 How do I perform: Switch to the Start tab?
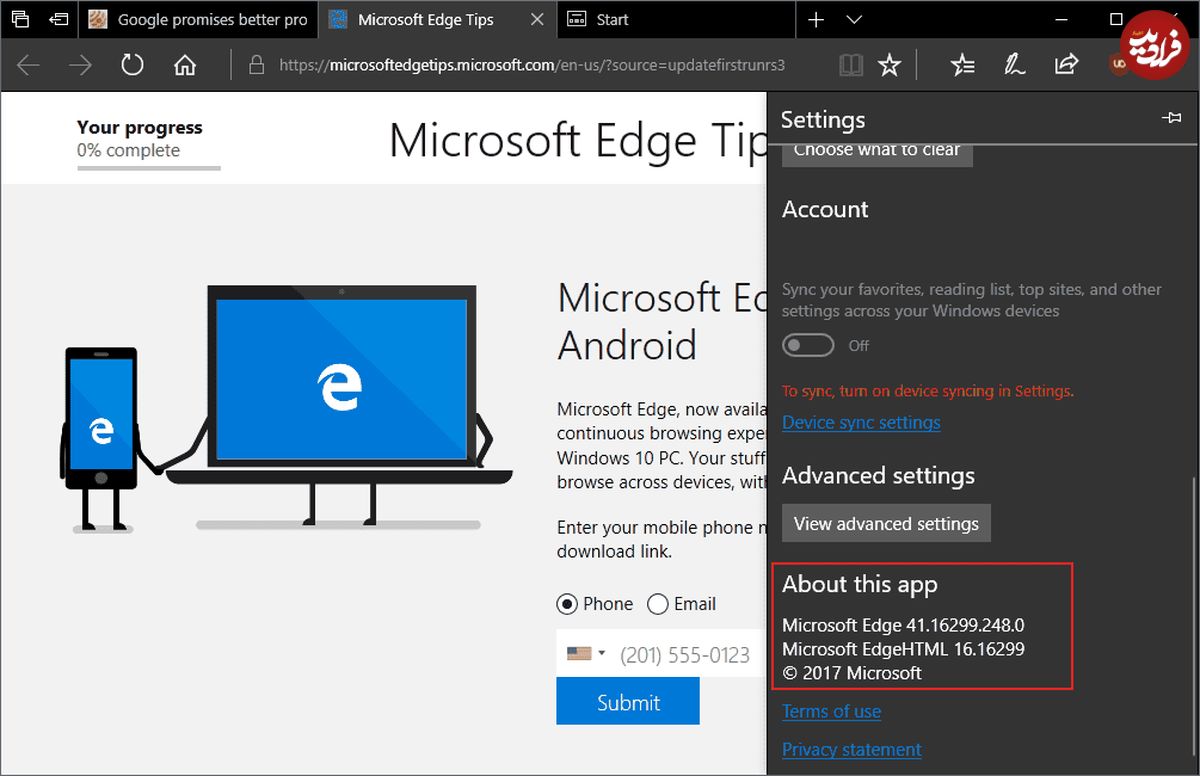677,19
